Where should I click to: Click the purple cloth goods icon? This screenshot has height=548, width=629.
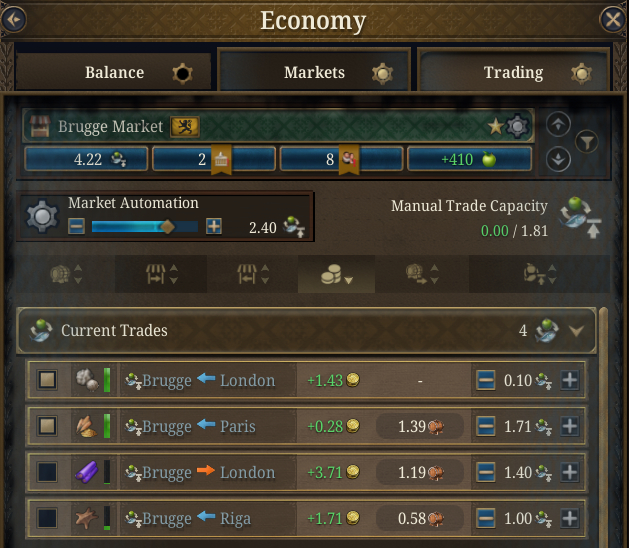(x=86, y=472)
